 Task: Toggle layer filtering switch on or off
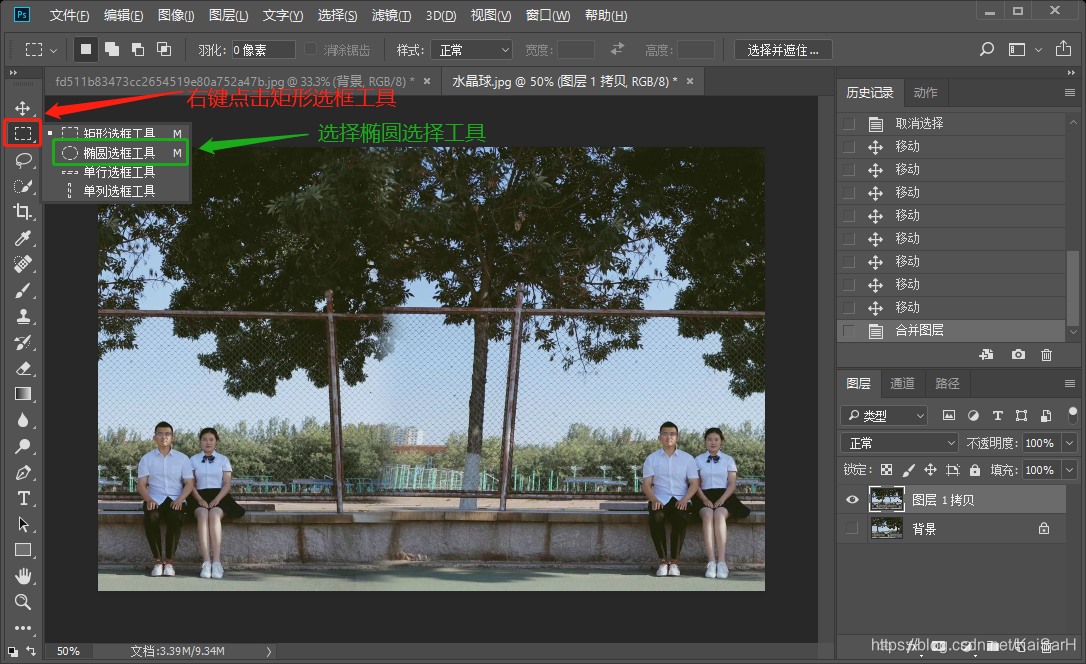[1073, 415]
